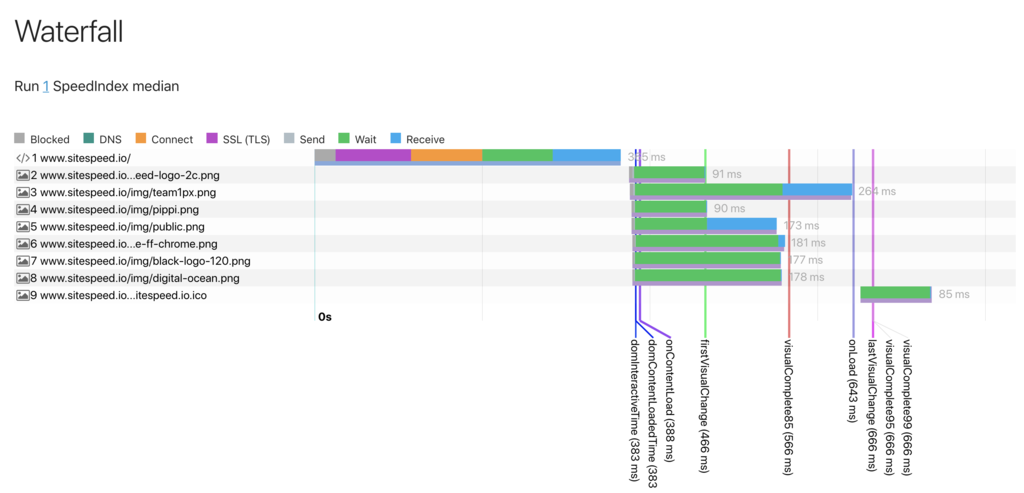Click the blue Receive segment of public.png

tap(742, 225)
